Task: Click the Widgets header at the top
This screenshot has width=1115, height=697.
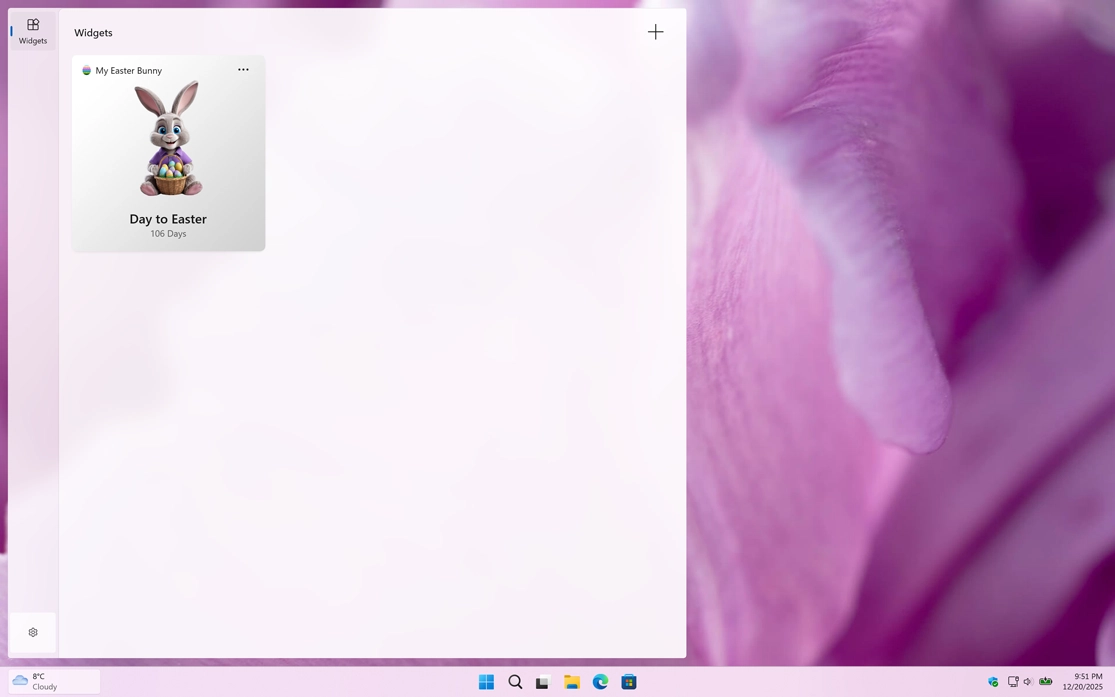Action: 93,32
